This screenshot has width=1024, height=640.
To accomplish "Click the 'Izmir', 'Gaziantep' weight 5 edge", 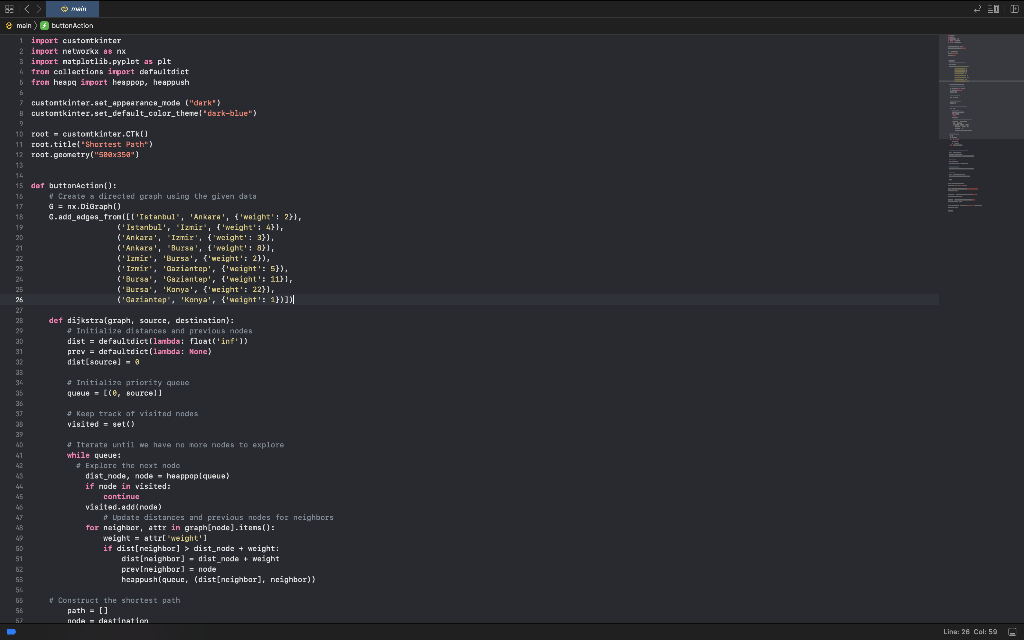I will pos(202,268).
